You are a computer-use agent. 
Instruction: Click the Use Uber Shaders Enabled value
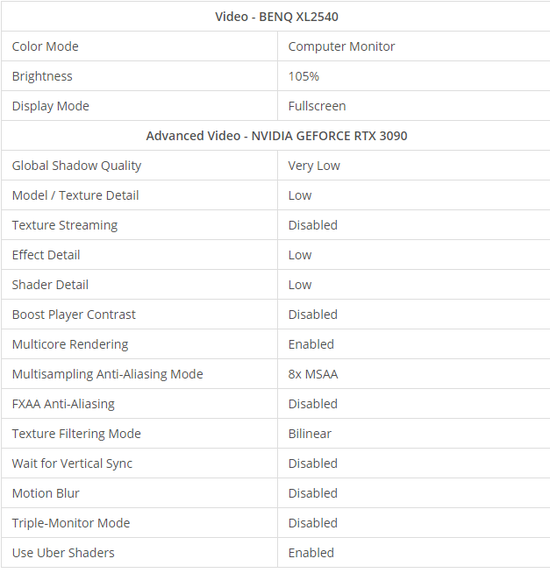[311, 553]
